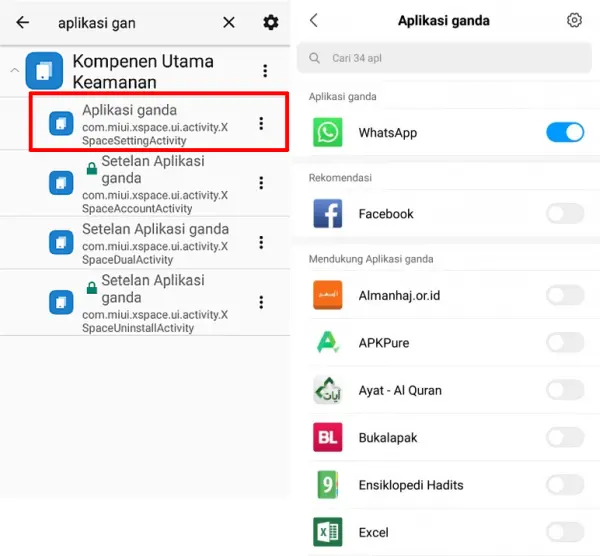
Task: Click the 'aplikasi gan' search field
Action: pos(97,23)
